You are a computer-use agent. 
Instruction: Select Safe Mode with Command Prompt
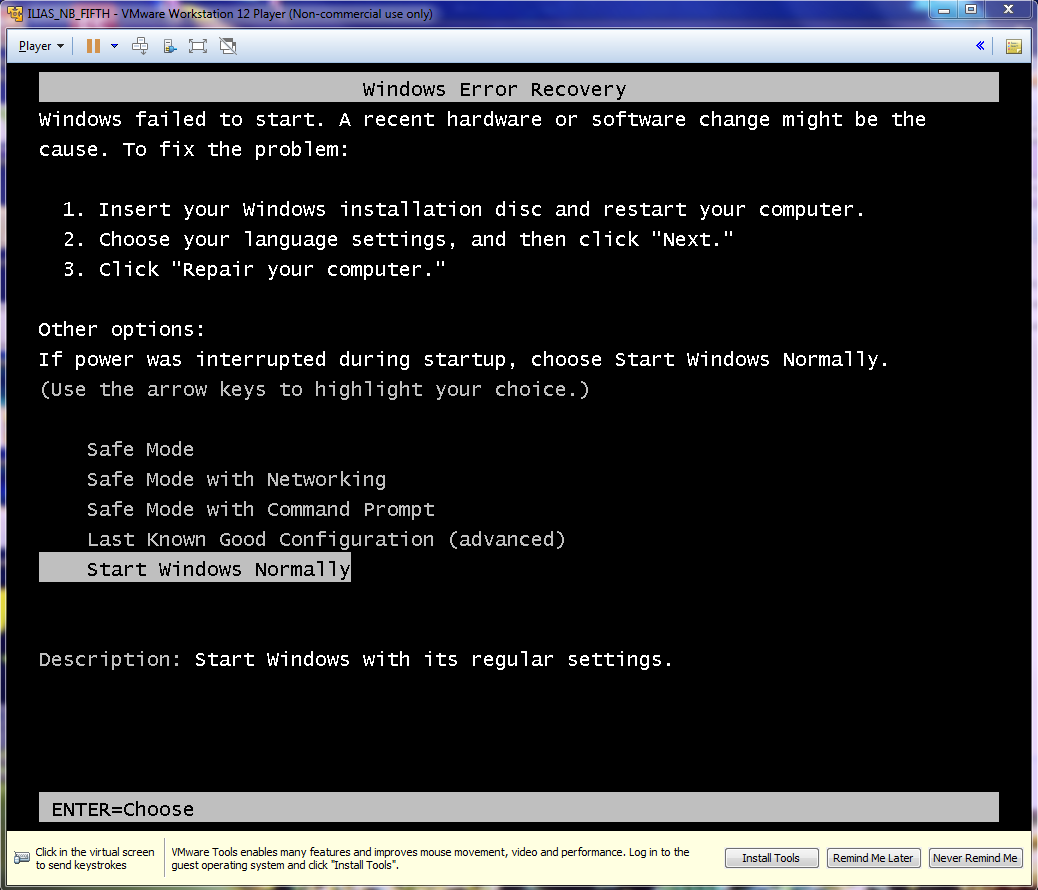(261, 509)
